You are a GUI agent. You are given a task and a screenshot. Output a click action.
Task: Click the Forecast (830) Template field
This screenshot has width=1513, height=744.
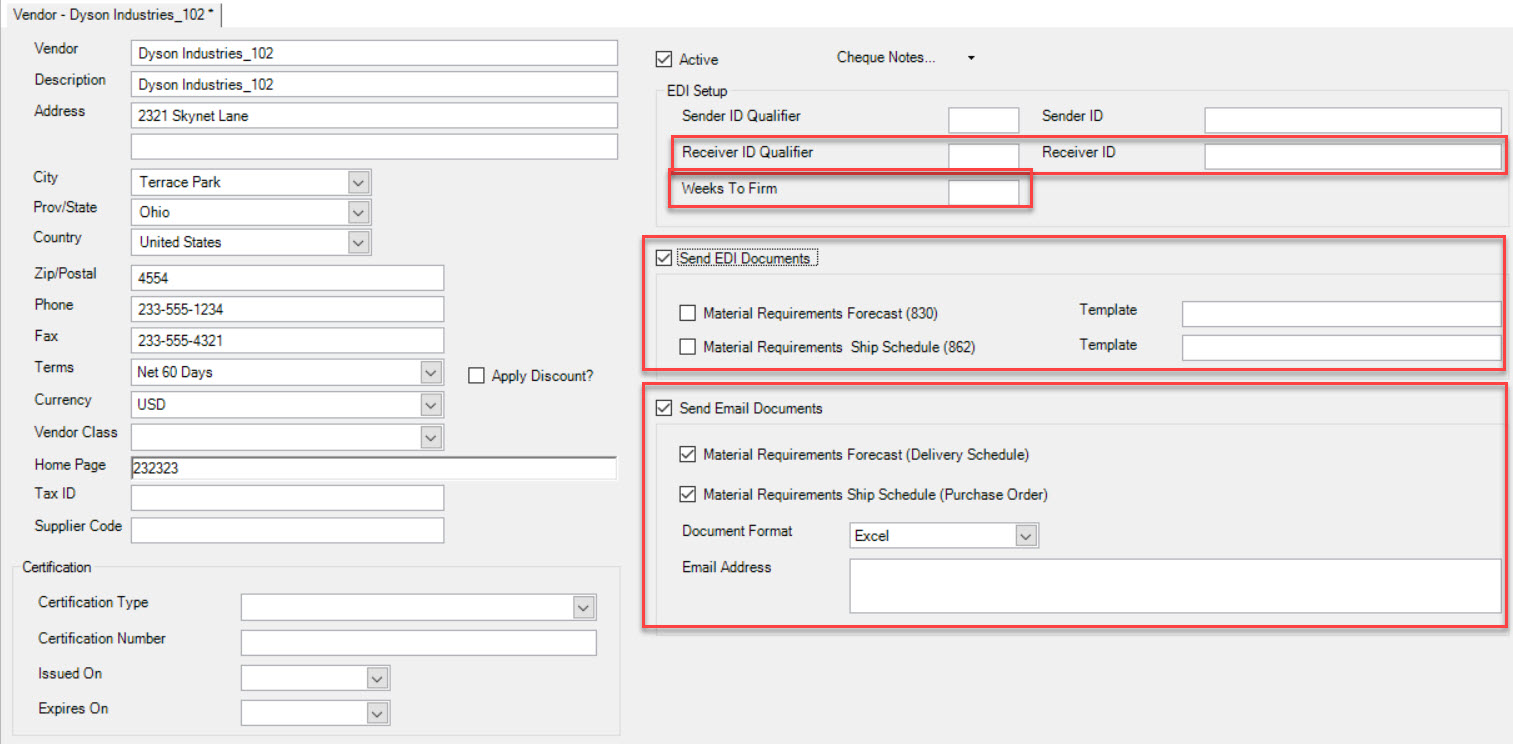pos(1342,313)
